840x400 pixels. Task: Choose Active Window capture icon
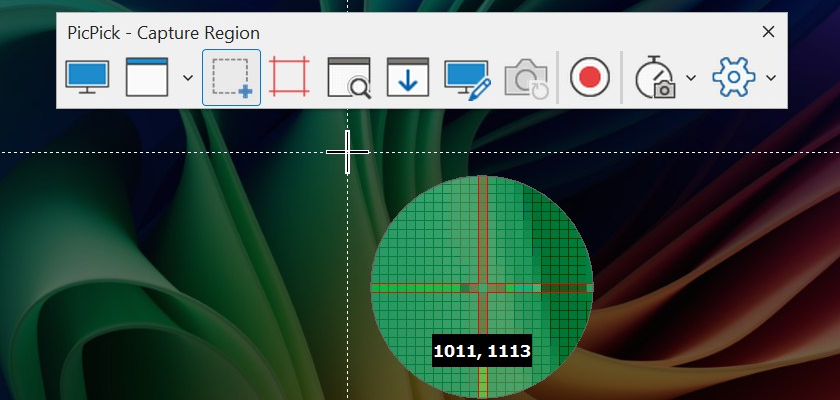(x=147, y=77)
